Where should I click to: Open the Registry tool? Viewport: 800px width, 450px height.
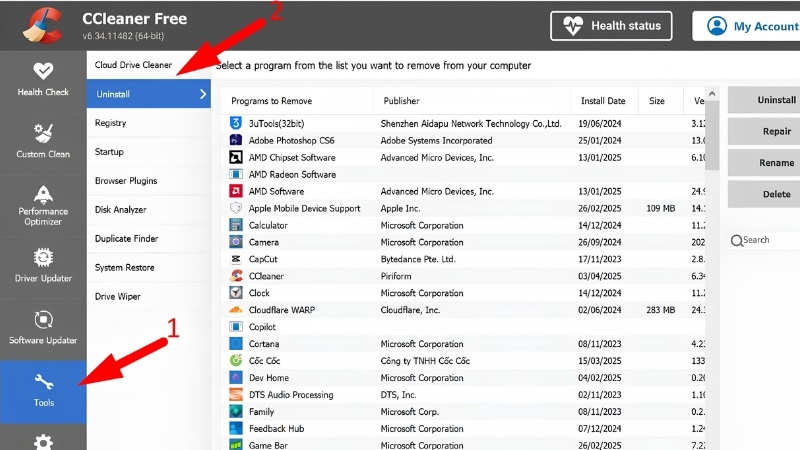coord(148,122)
